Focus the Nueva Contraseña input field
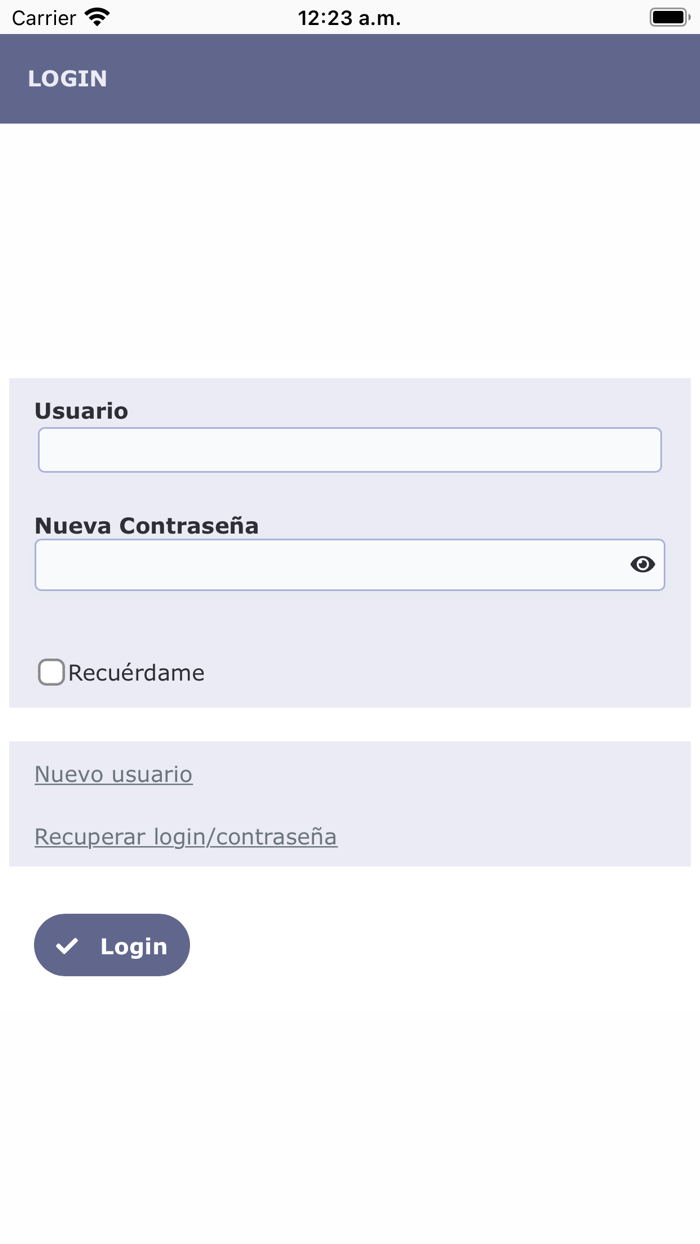The image size is (700, 1244). [x=330, y=564]
